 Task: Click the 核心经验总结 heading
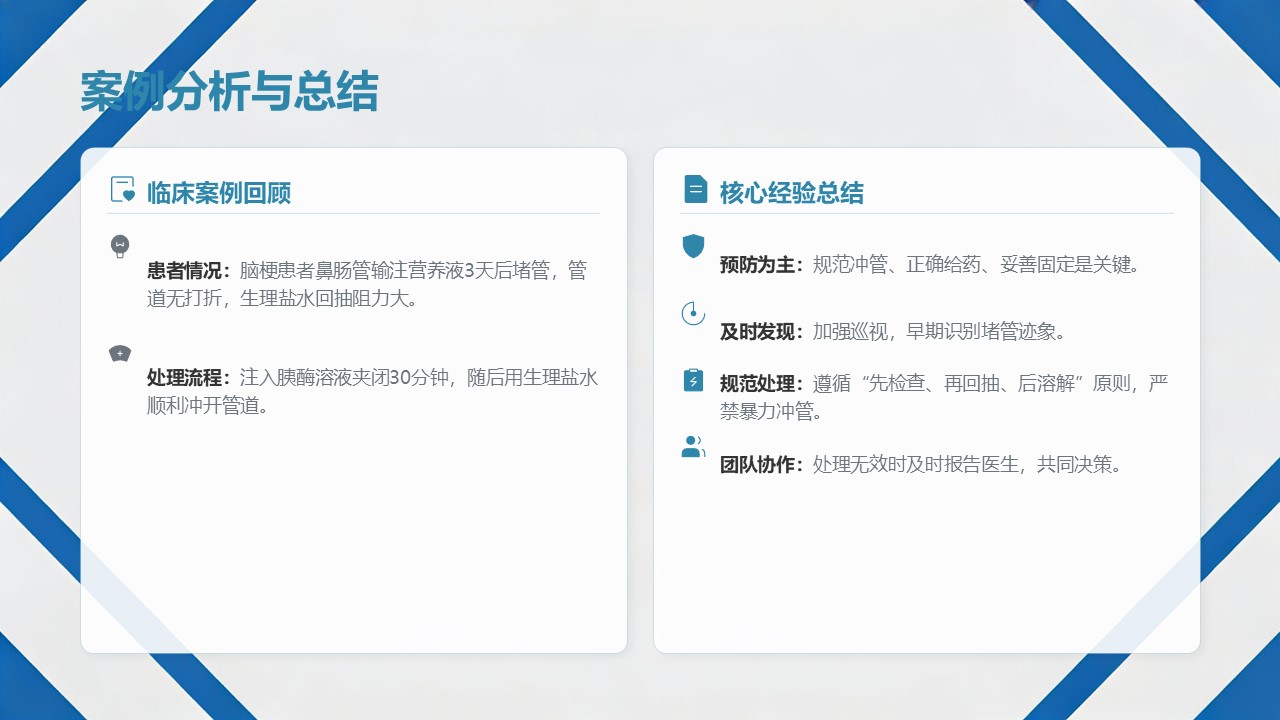coord(791,192)
